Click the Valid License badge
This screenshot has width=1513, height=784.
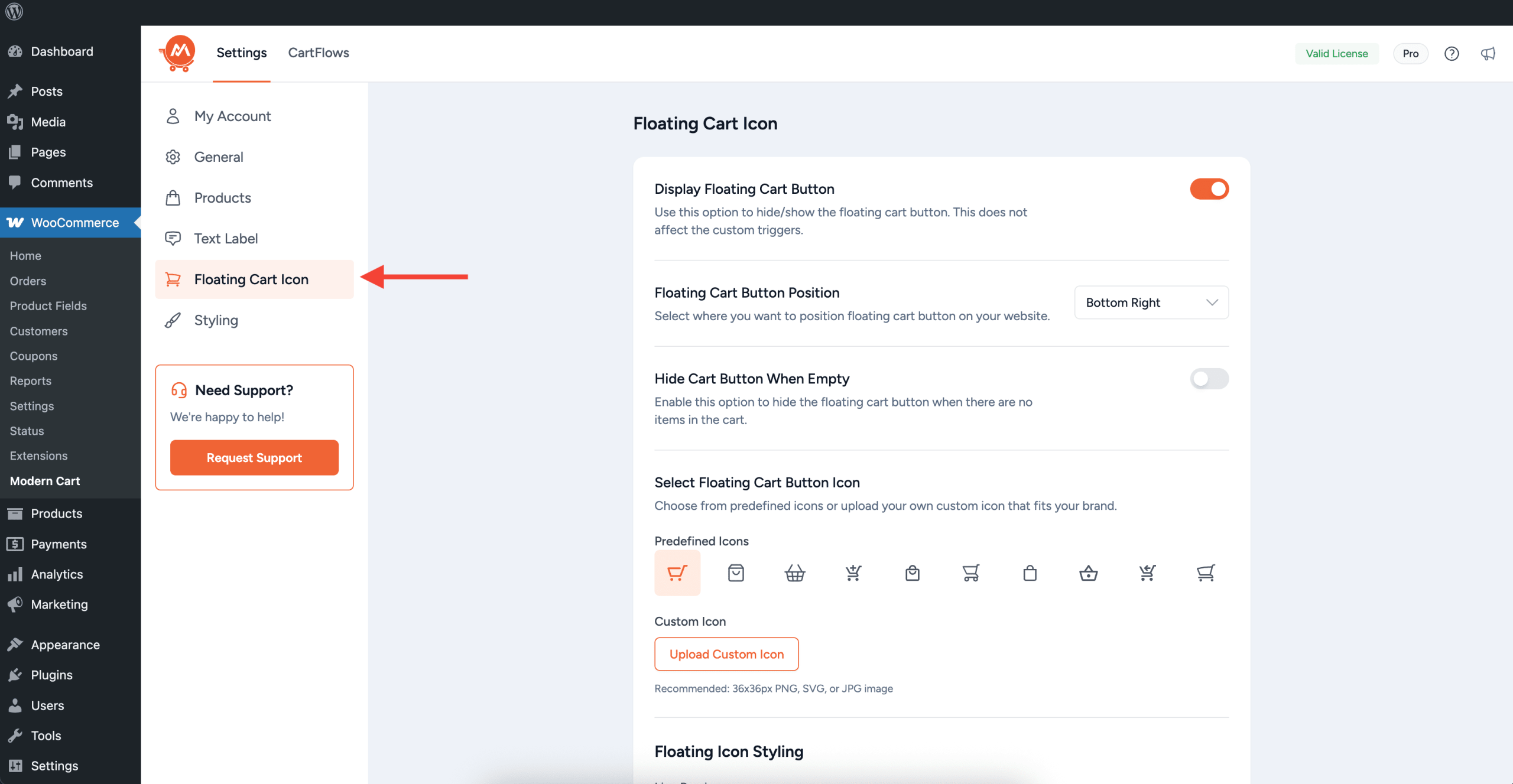click(1337, 54)
